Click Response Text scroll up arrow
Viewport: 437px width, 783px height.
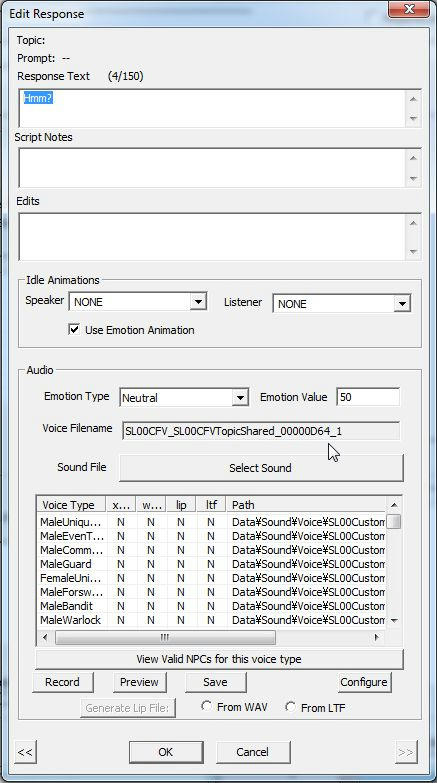[x=413, y=99]
